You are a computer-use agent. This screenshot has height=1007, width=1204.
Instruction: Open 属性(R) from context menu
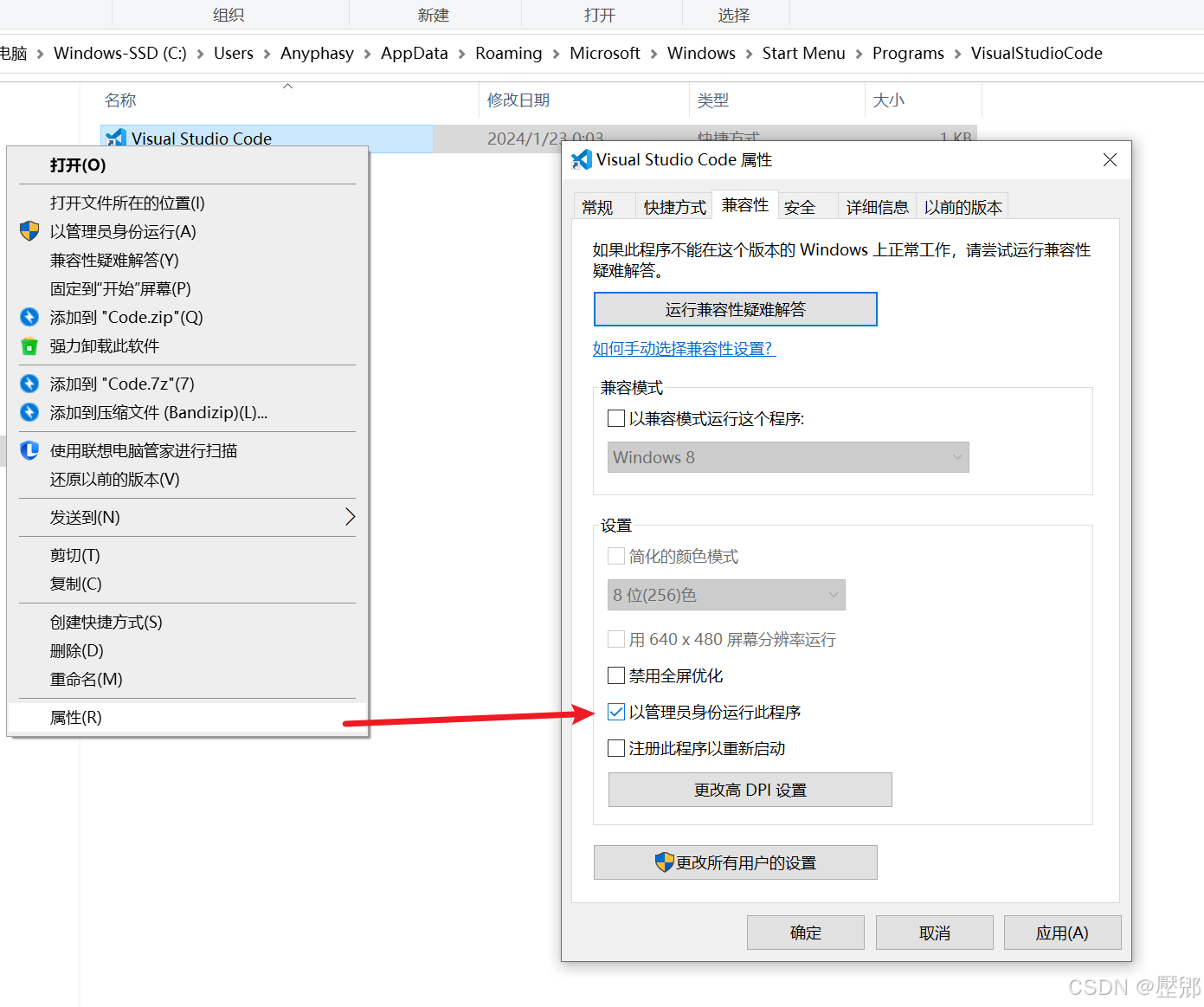(x=188, y=717)
